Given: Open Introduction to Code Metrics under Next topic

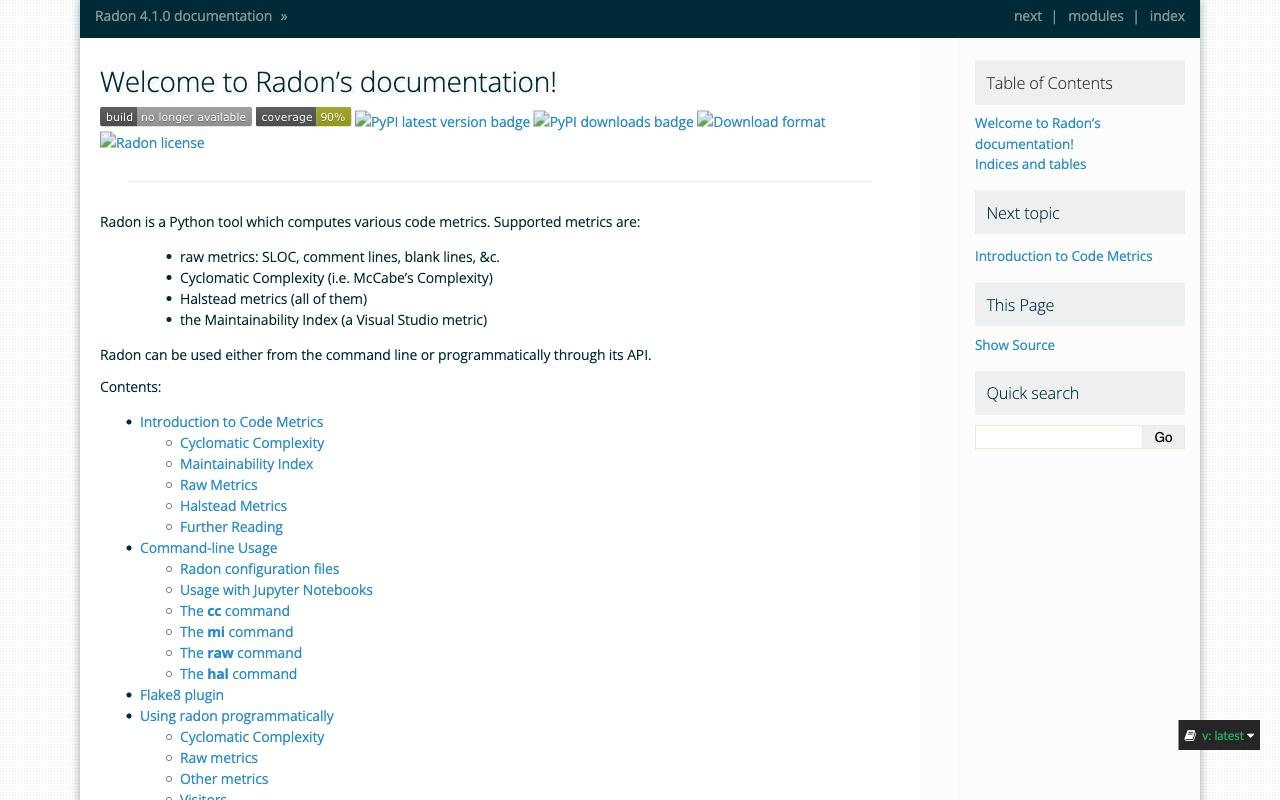Looking at the screenshot, I should point(1063,256).
